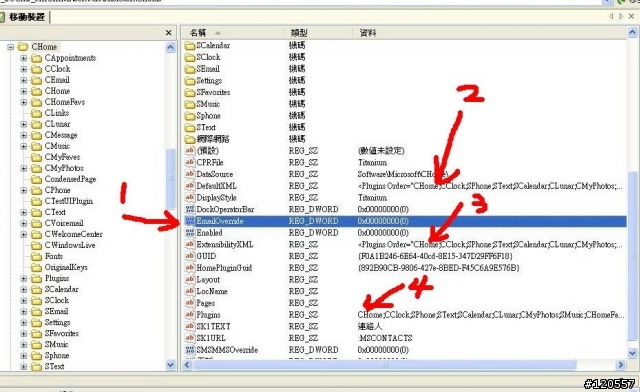Click the string icon beside Plugins value
The height and width of the screenshot is (392, 640).
[x=190, y=315]
